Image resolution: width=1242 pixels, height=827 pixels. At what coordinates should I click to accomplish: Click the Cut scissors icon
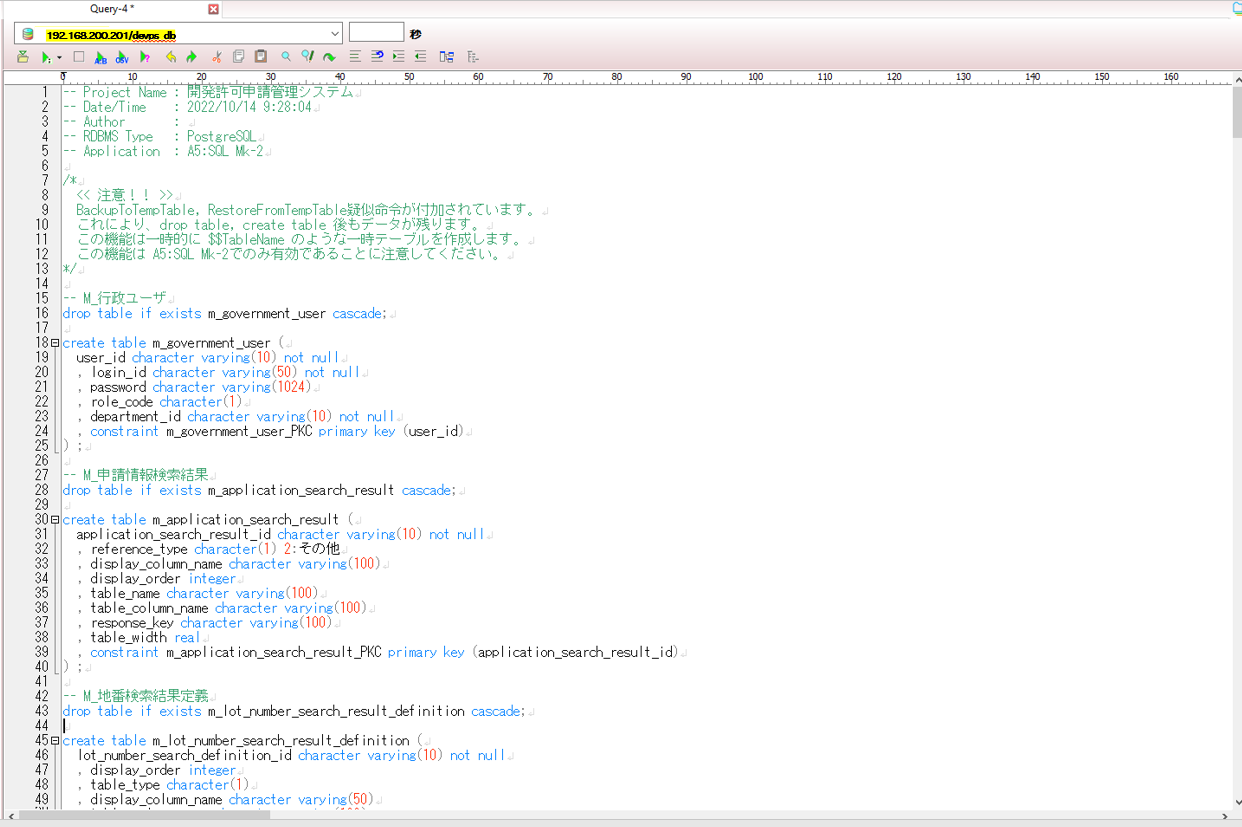coord(216,57)
